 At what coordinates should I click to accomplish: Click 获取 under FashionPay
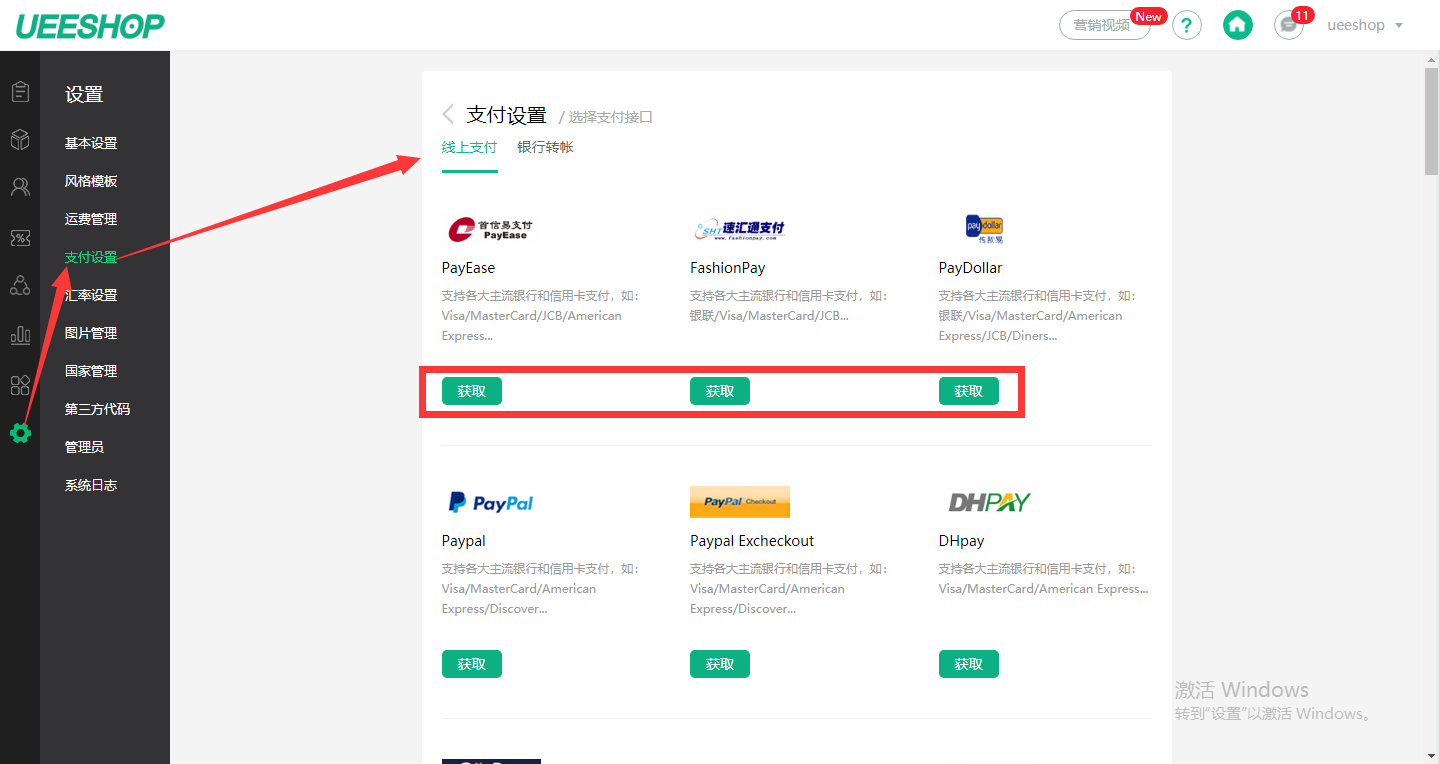pyautogui.click(x=720, y=391)
